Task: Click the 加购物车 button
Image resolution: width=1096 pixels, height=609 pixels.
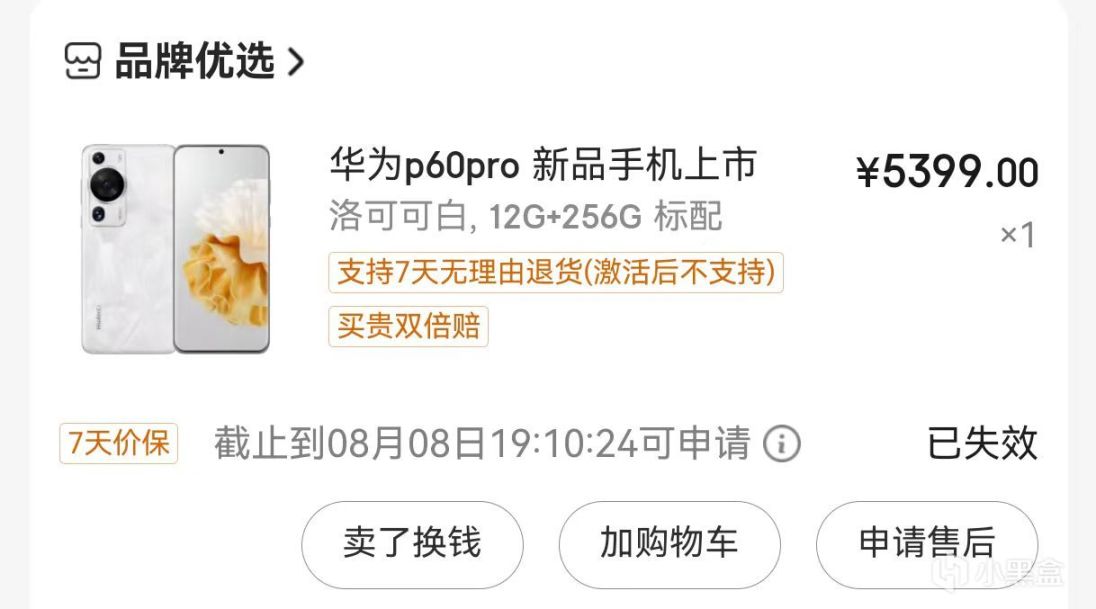Action: pos(670,544)
